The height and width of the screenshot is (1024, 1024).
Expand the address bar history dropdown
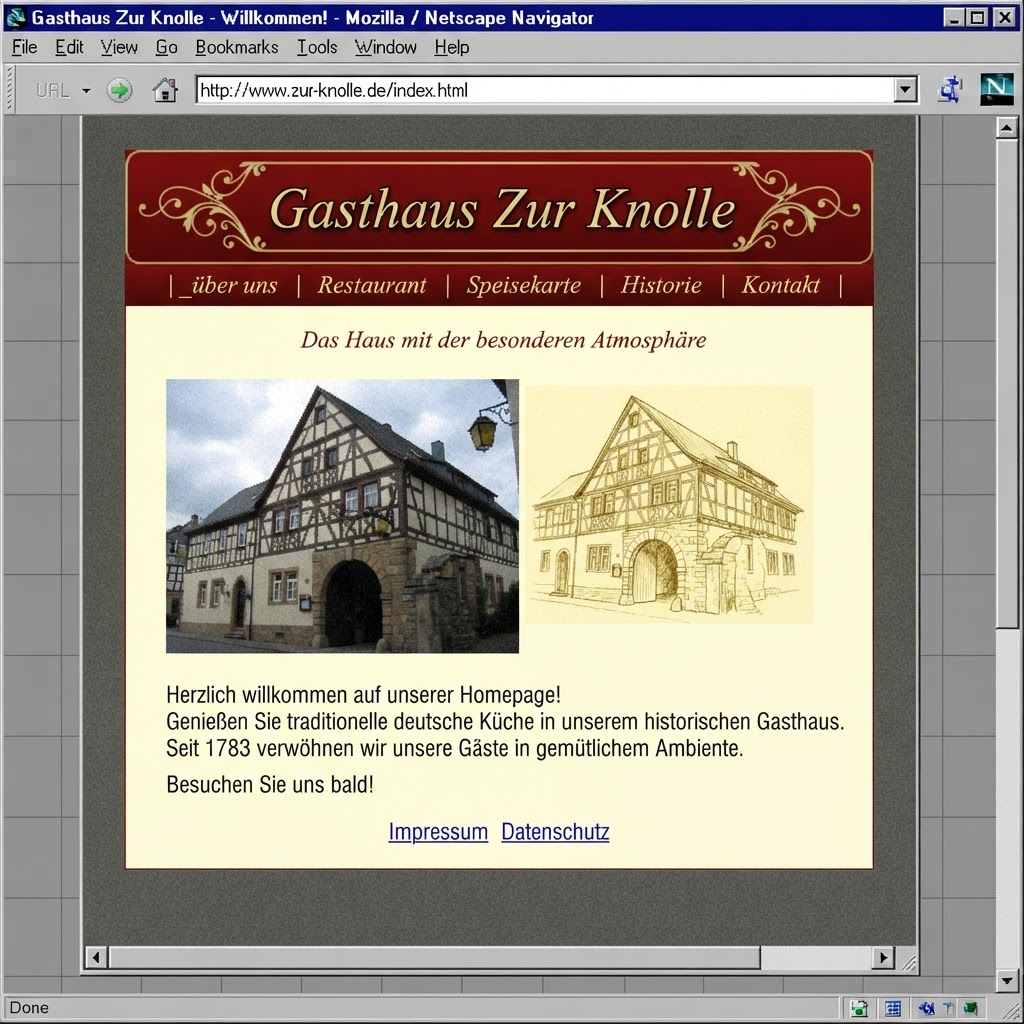905,90
